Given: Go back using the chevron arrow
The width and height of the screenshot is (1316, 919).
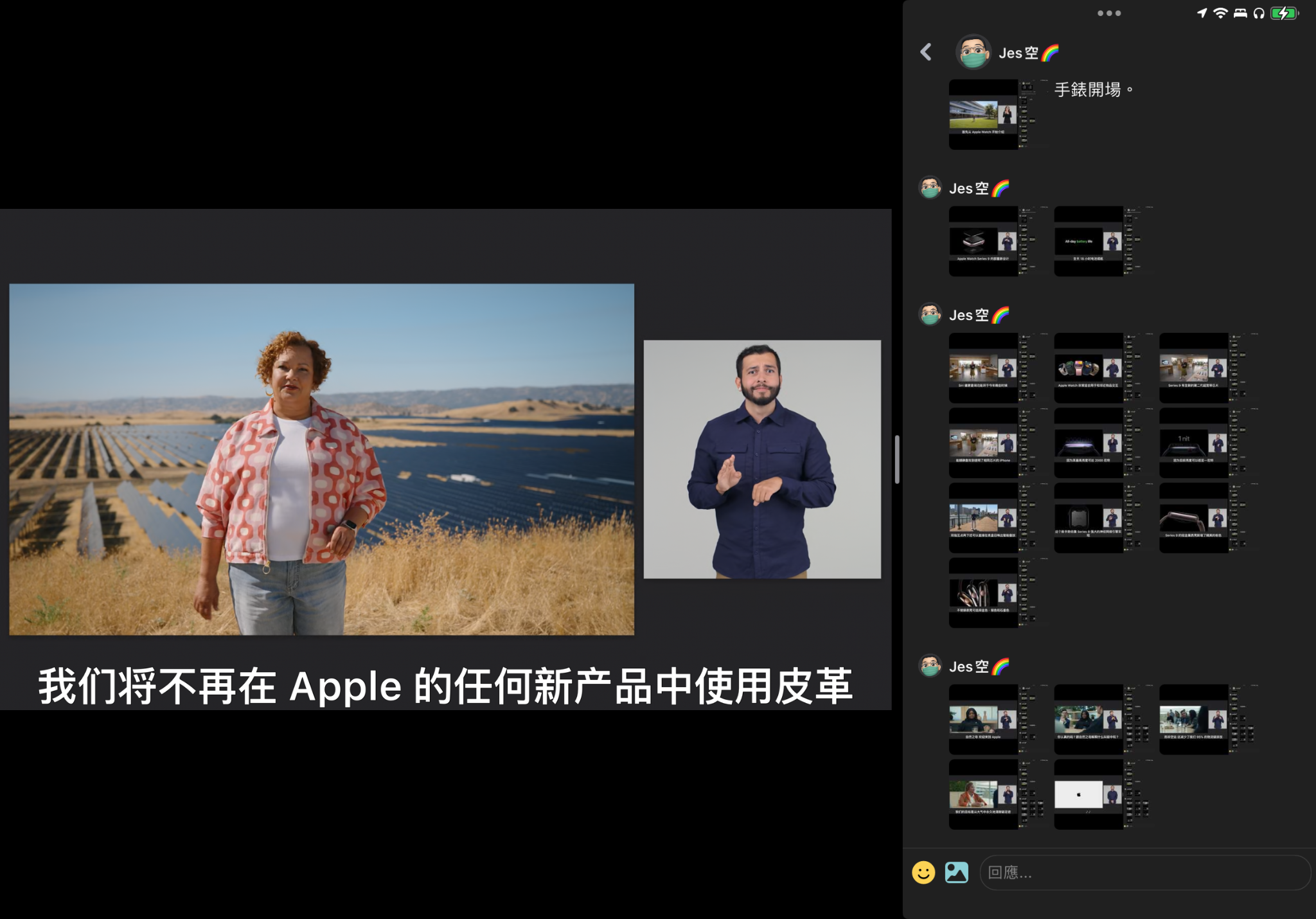Looking at the screenshot, I should coord(926,52).
